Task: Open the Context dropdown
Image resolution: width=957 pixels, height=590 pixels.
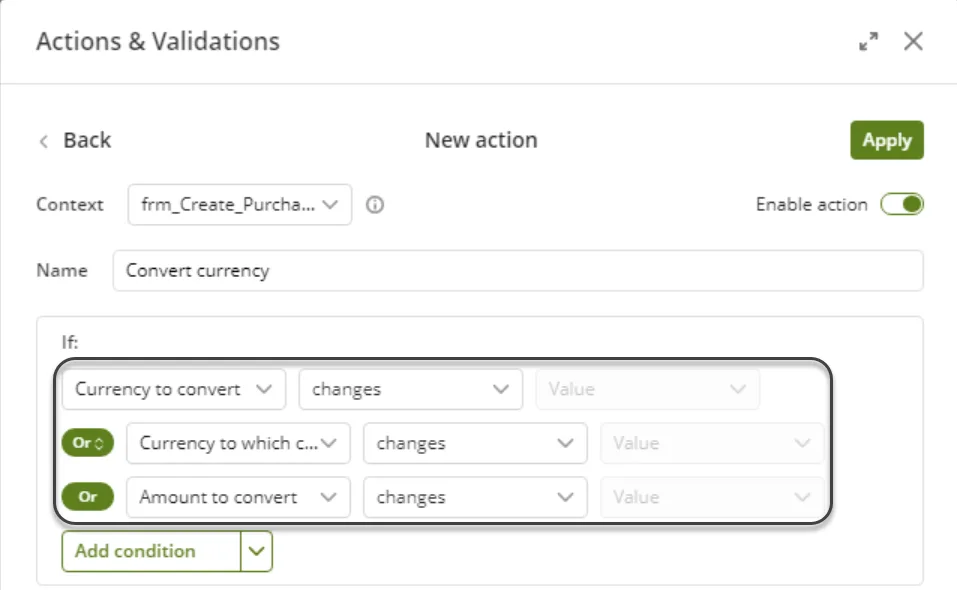Action: [240, 204]
